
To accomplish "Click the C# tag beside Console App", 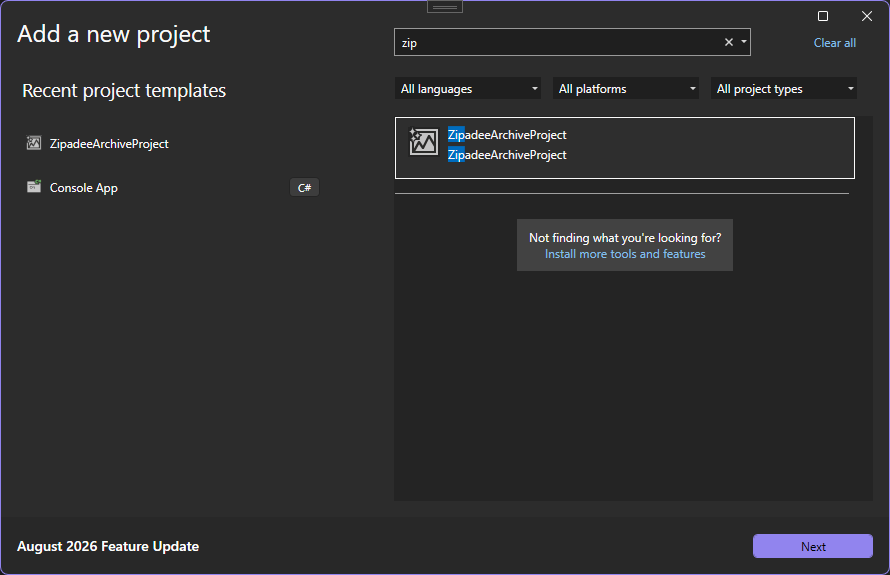I will pyautogui.click(x=304, y=187).
